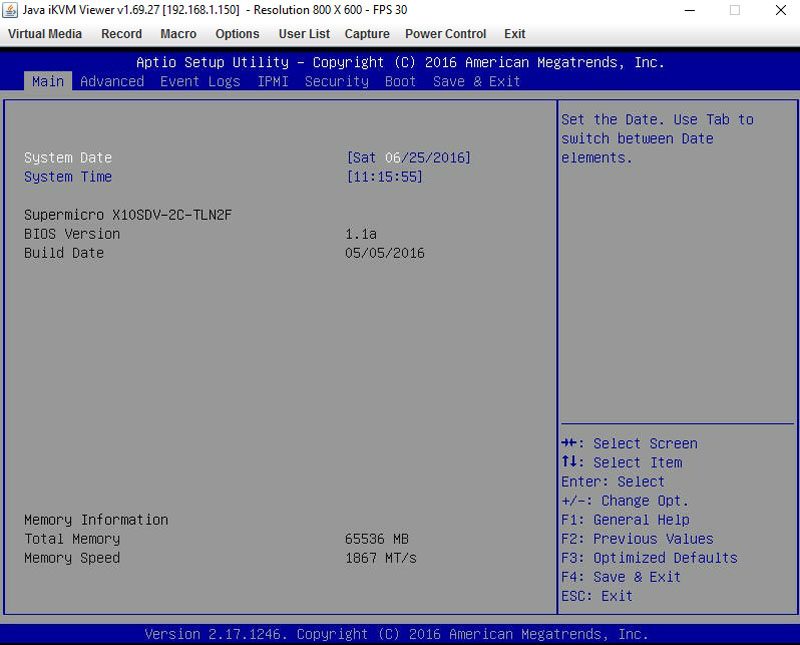Select the System Date label
The height and width of the screenshot is (645, 800).
coord(68,158)
